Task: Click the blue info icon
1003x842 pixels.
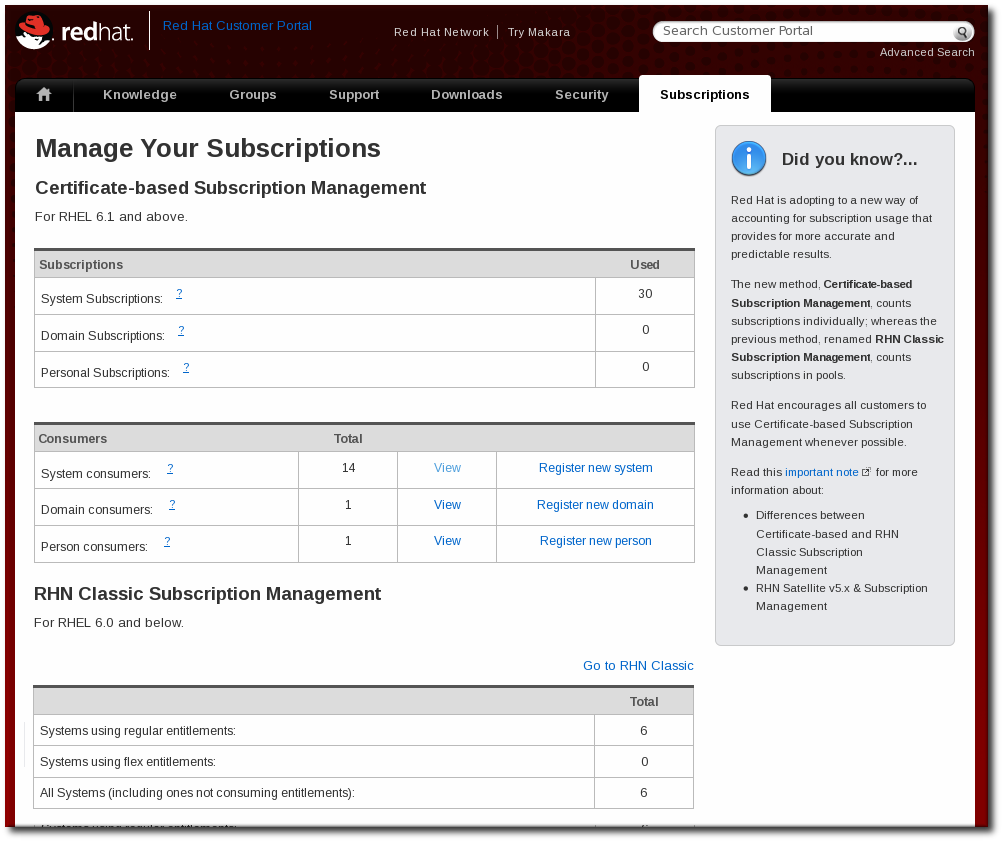Action: [748, 158]
